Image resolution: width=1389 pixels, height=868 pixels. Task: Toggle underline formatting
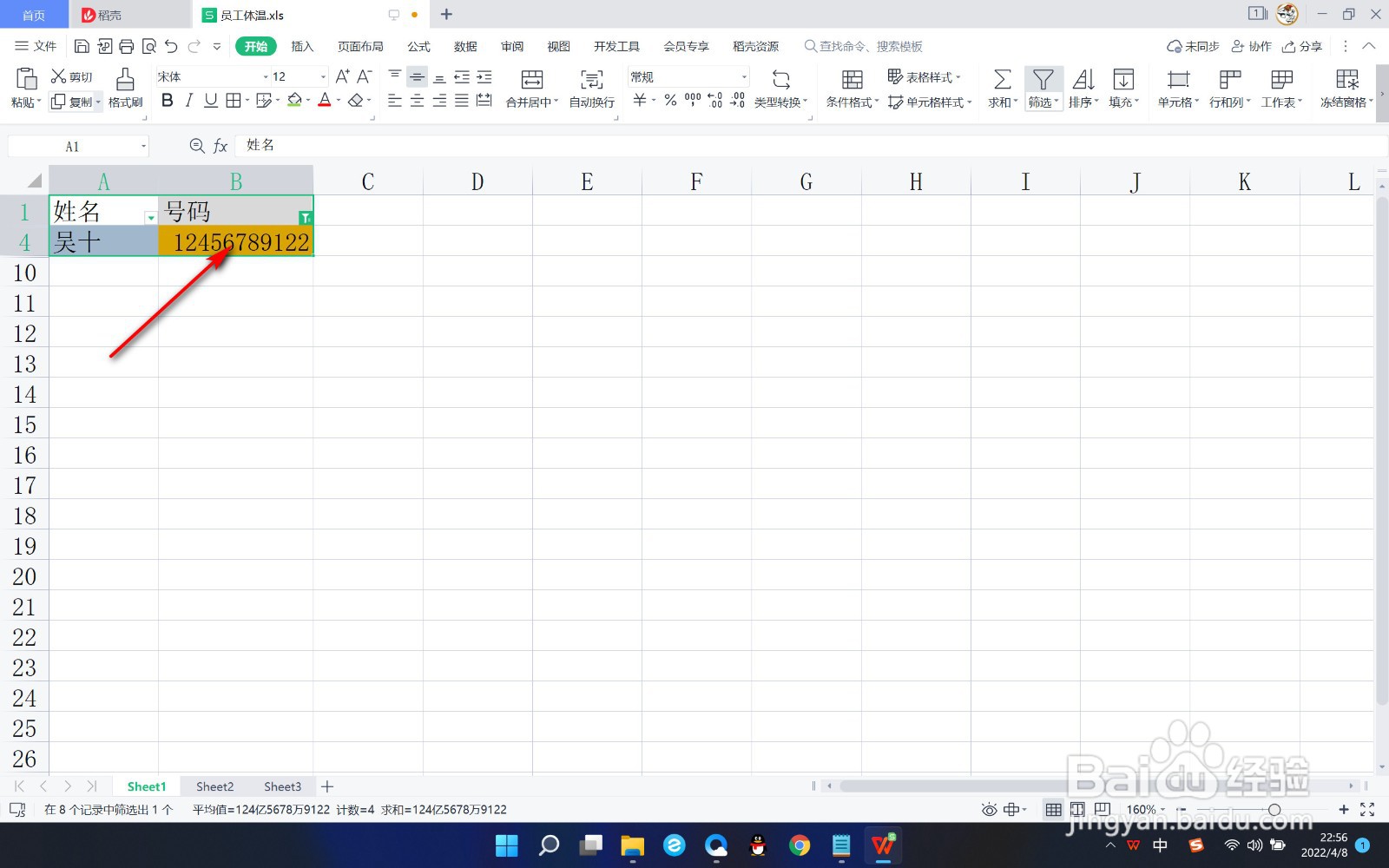[211, 101]
